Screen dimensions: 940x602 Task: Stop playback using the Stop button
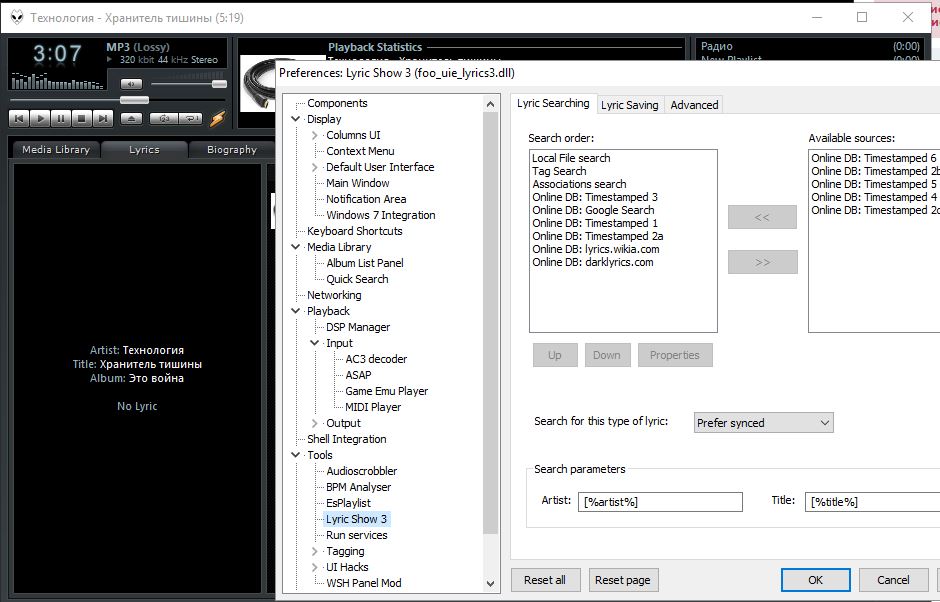pos(82,118)
